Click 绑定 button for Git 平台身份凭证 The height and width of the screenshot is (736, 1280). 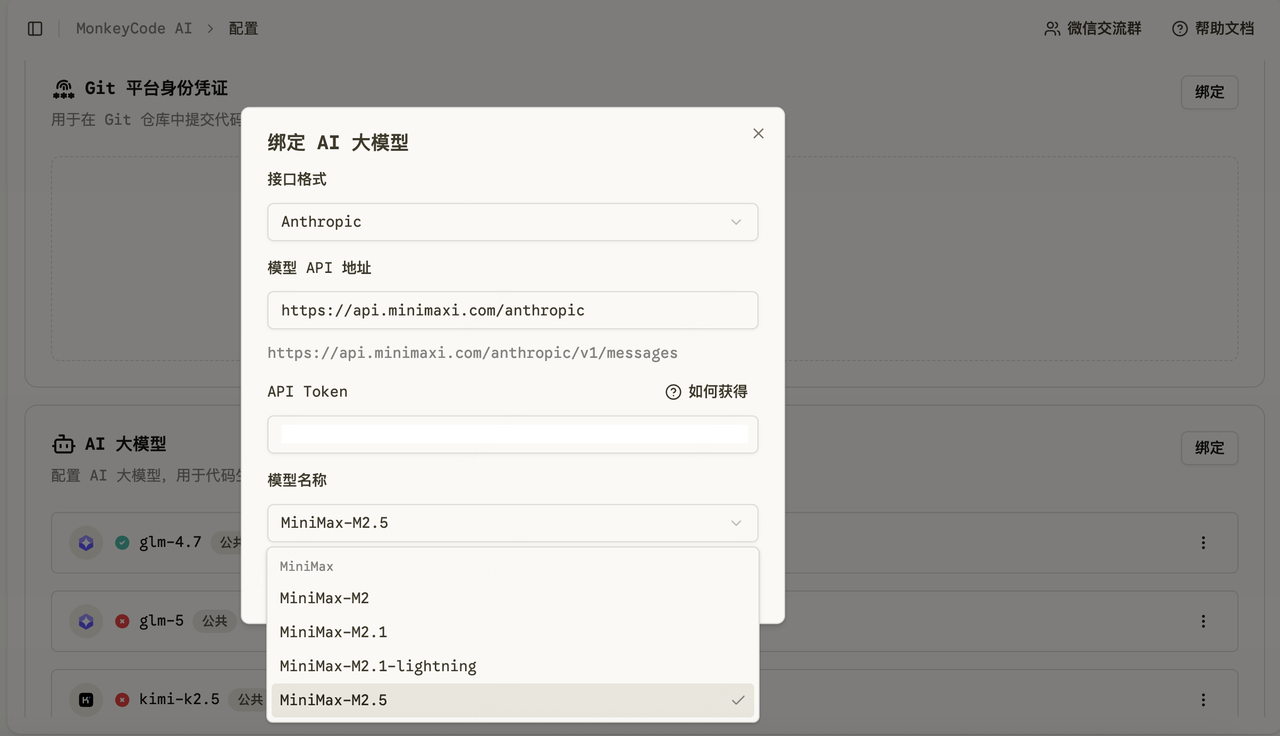click(1209, 92)
